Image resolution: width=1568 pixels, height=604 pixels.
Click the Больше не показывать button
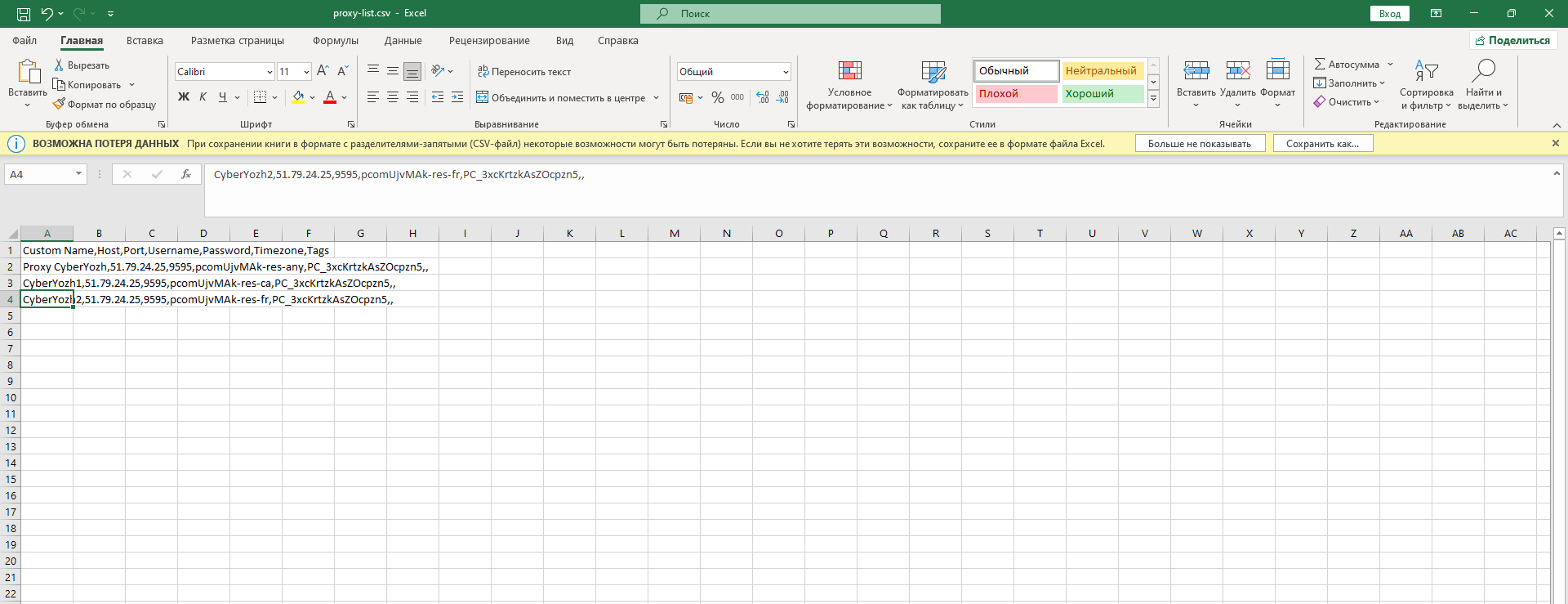(1199, 144)
